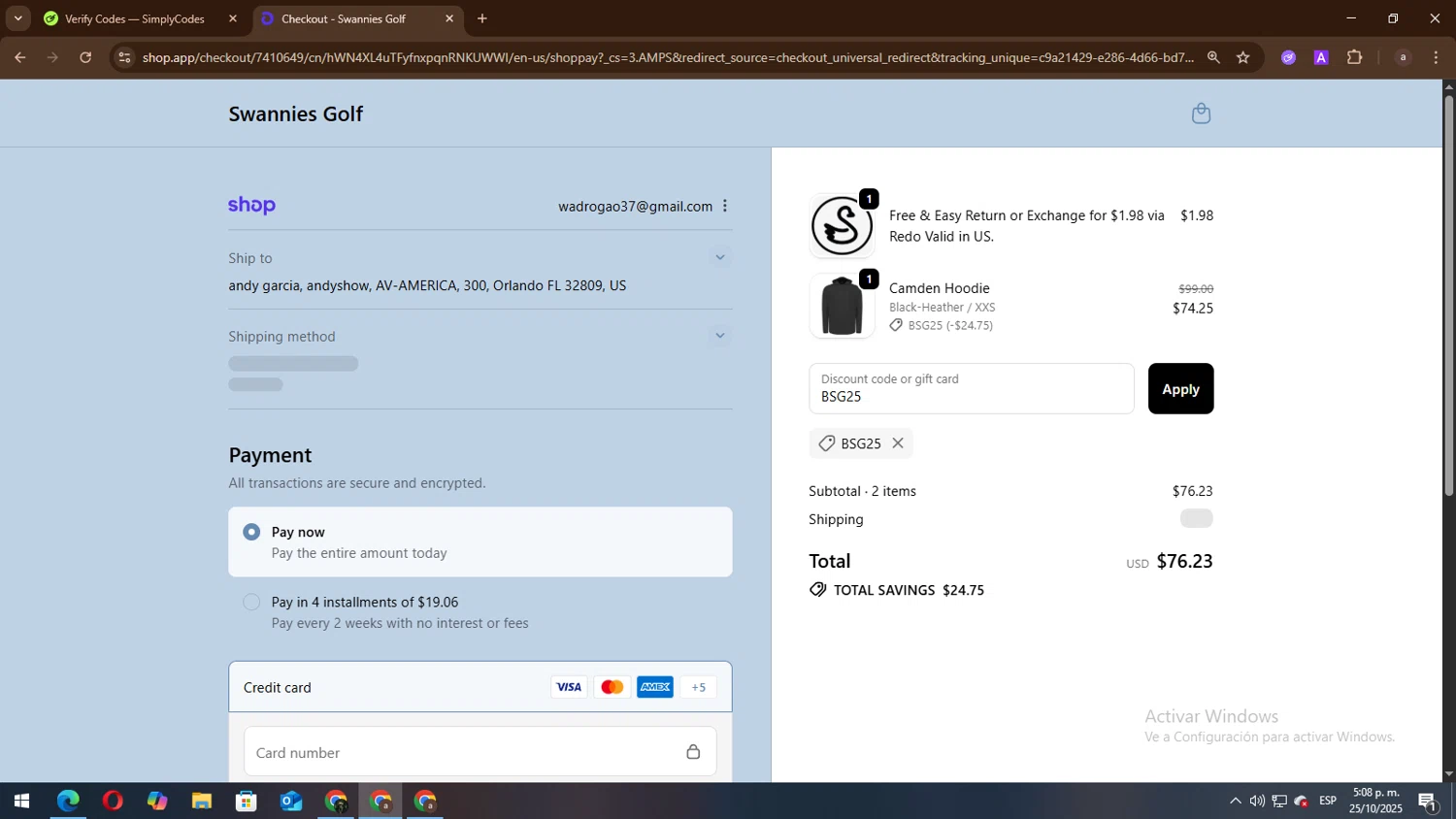1456x819 pixels.
Task: Show the +5 additional card types
Action: [x=699, y=687]
